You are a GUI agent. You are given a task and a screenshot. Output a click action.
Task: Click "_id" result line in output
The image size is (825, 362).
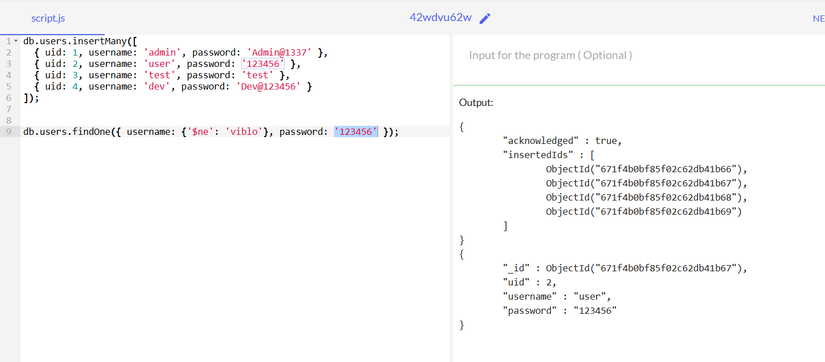click(x=625, y=268)
